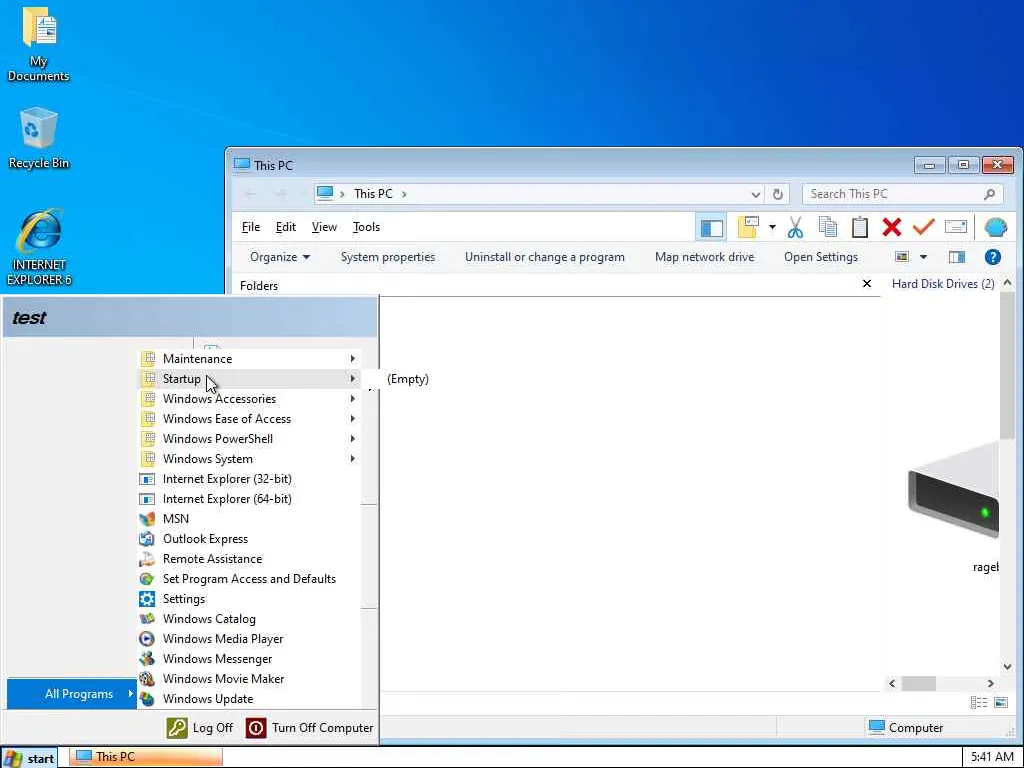Click System properties command
The height and width of the screenshot is (768, 1024).
(x=388, y=257)
